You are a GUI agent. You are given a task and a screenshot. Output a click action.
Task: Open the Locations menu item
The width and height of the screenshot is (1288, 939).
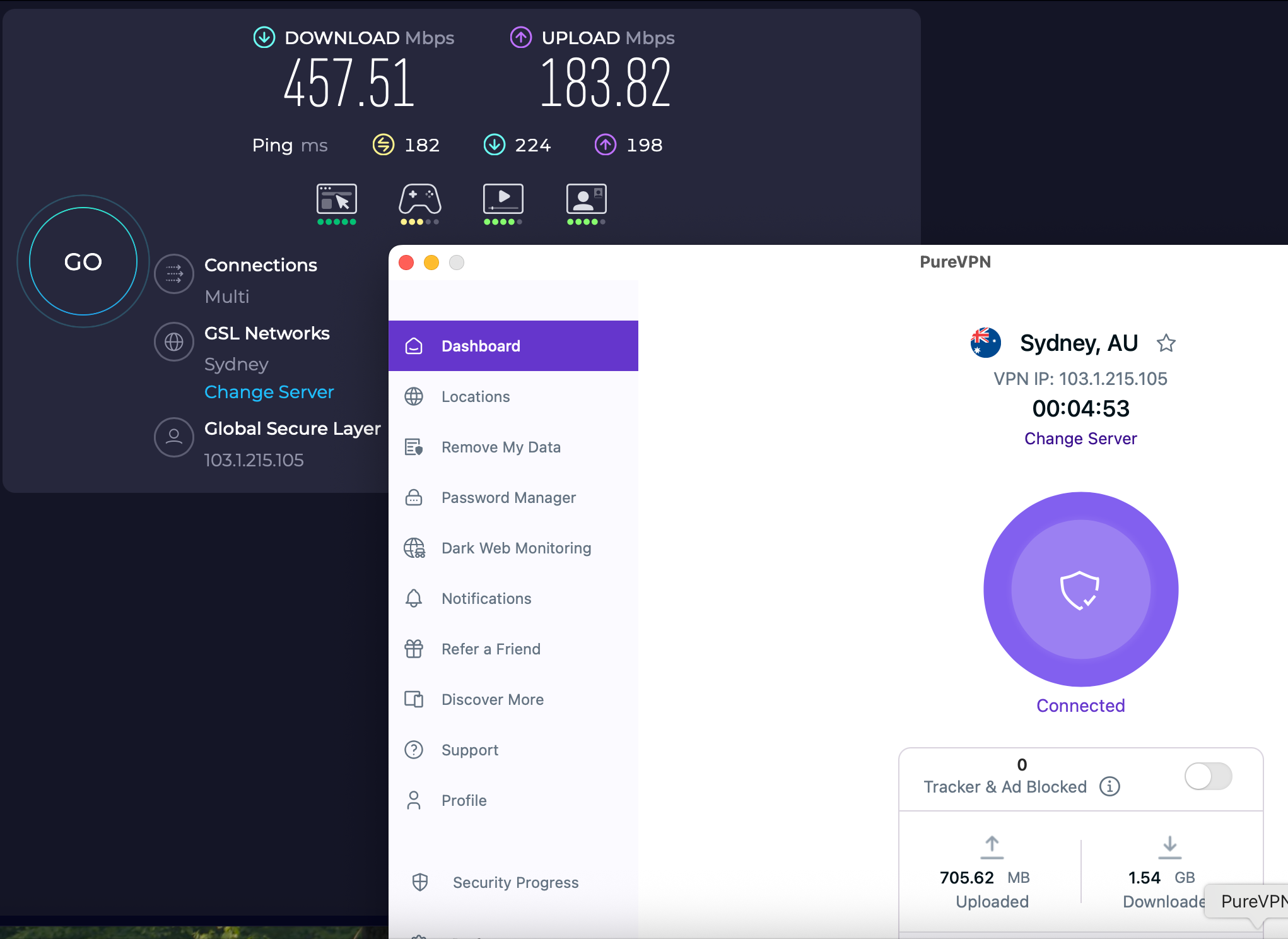tap(513, 396)
